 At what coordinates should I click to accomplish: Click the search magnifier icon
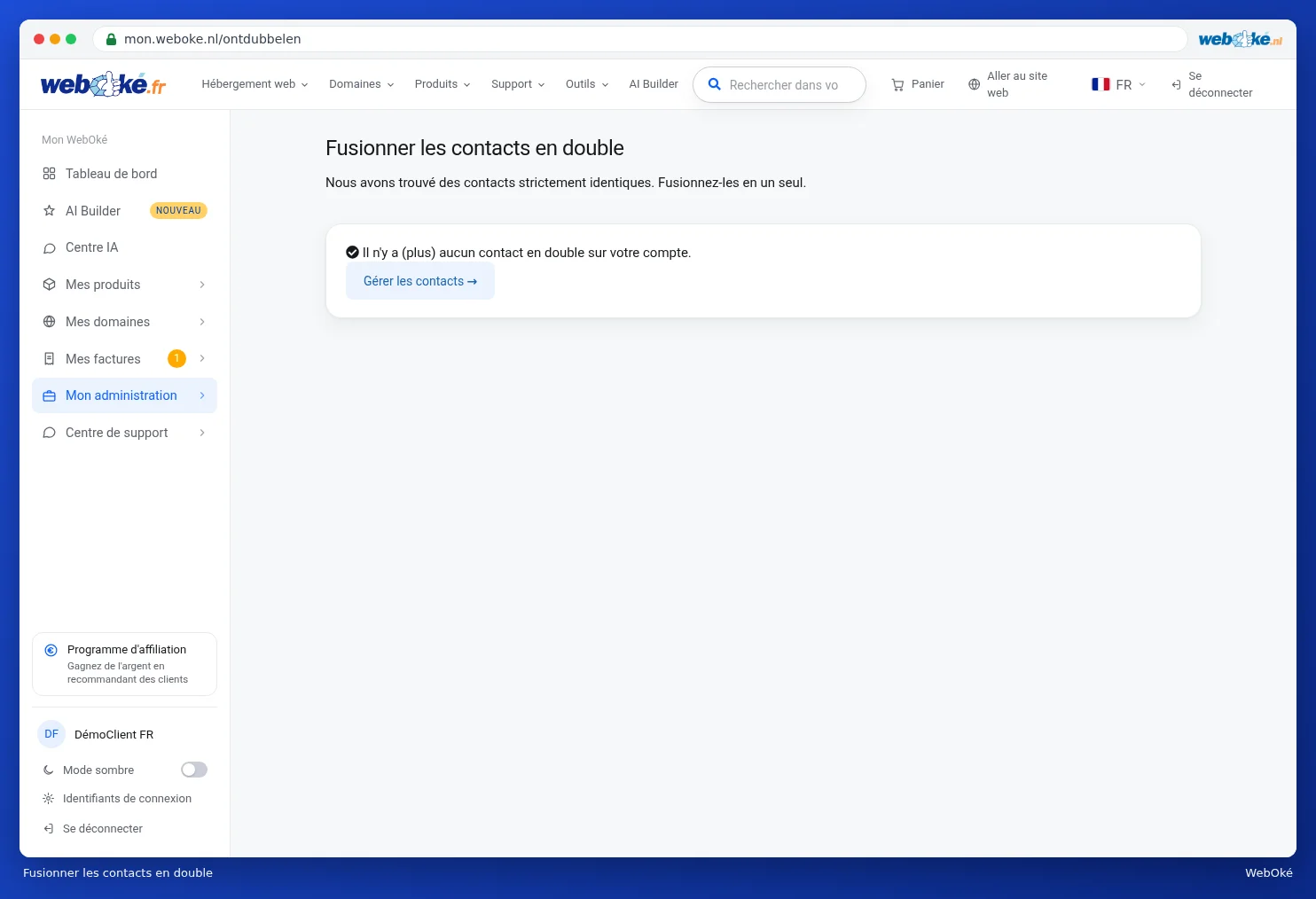tap(714, 85)
